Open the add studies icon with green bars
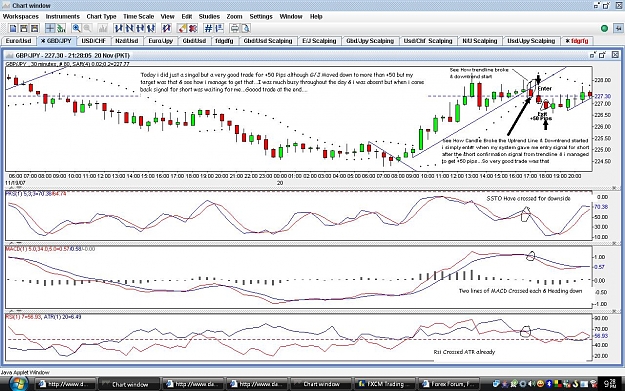 point(61,28)
